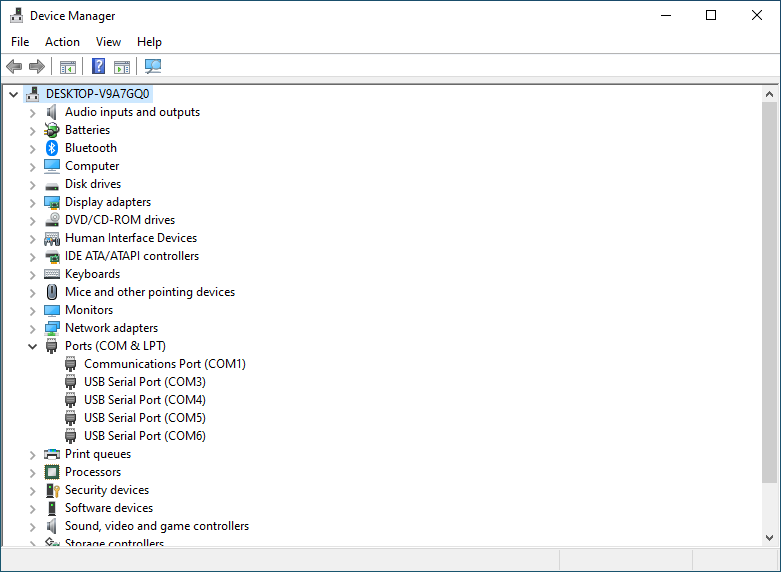Minimize the Device Manager window
This screenshot has height=572, width=781.
pyautogui.click(x=666, y=15)
